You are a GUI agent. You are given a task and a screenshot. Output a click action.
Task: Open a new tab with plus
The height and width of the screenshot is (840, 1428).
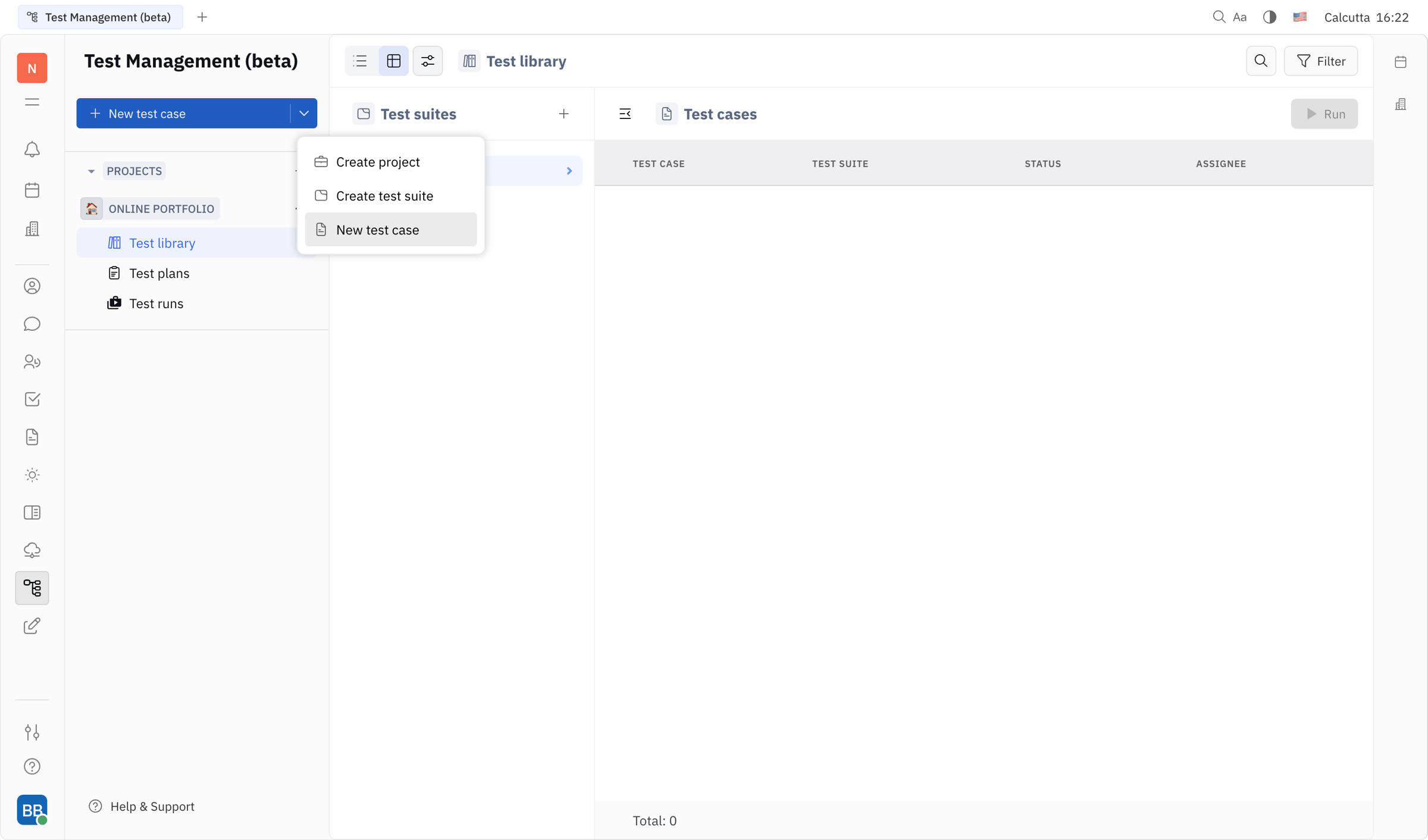202,17
